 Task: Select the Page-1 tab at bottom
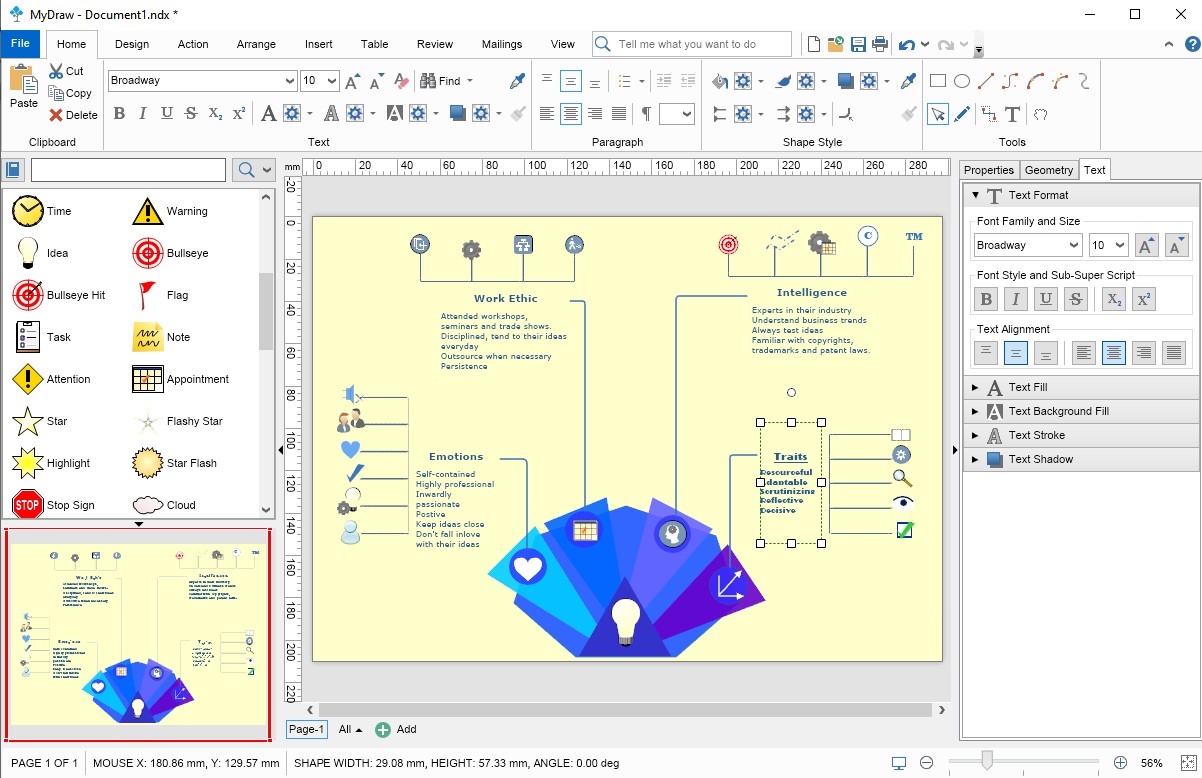coord(306,729)
